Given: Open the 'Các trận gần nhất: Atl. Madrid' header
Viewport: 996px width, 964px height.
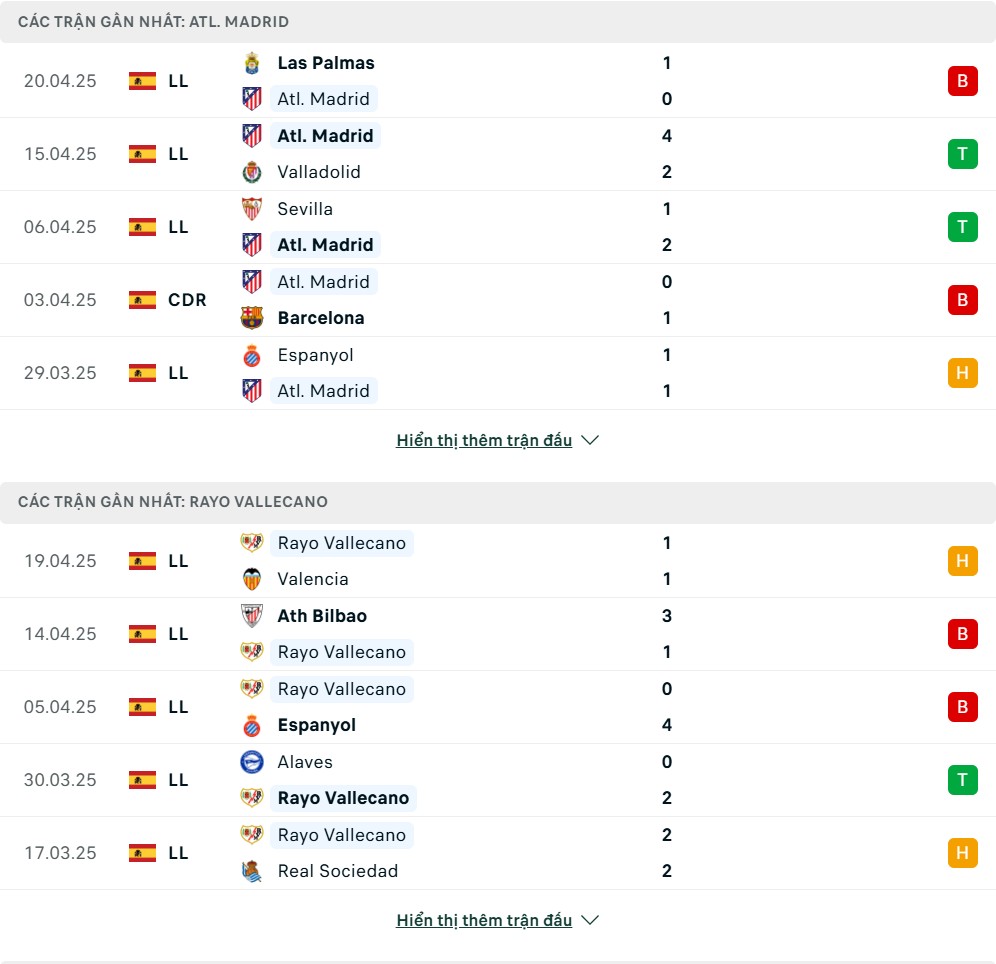Looking at the screenshot, I should 498,22.
